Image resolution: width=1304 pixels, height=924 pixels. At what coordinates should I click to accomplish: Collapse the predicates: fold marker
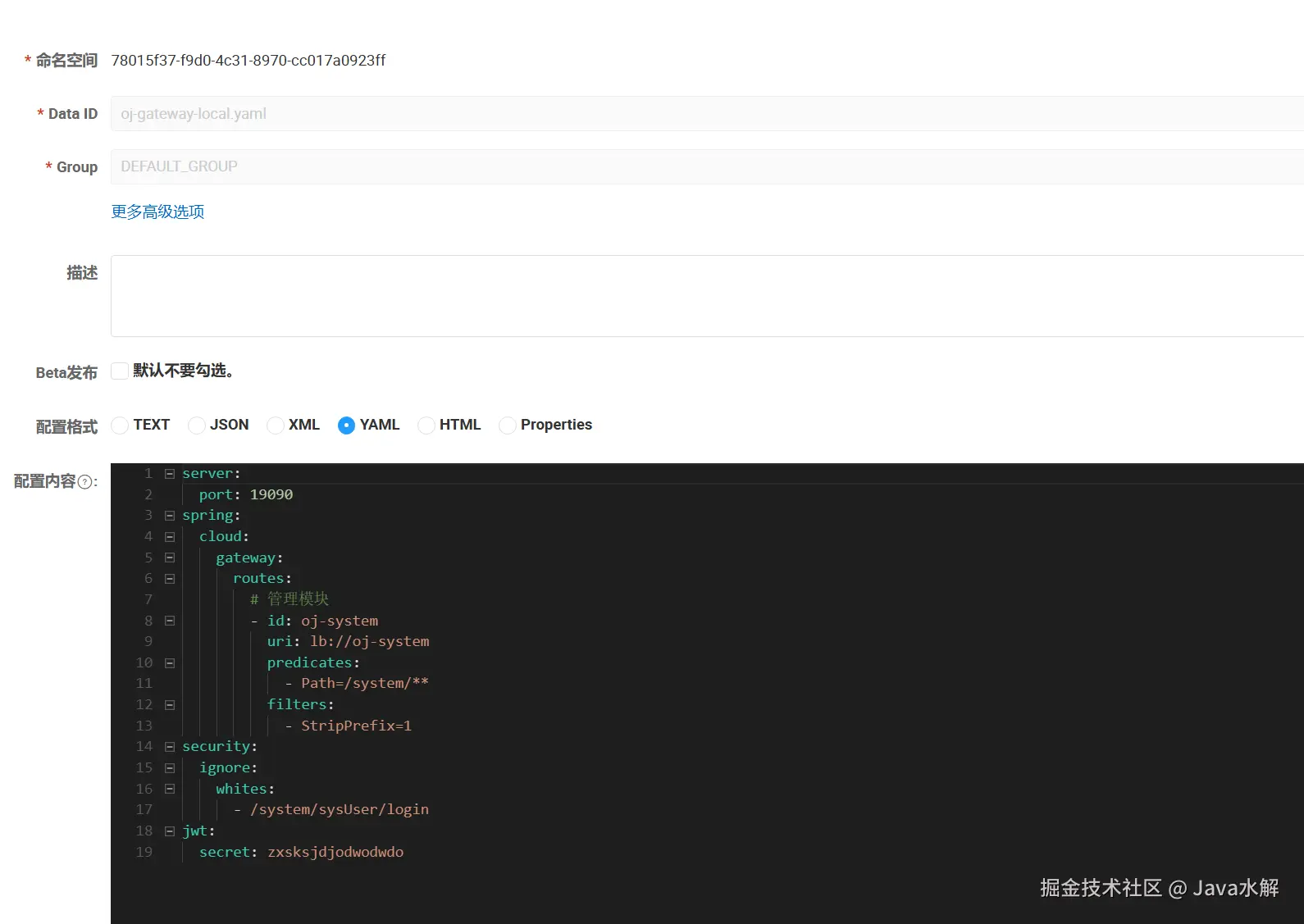[x=170, y=662]
